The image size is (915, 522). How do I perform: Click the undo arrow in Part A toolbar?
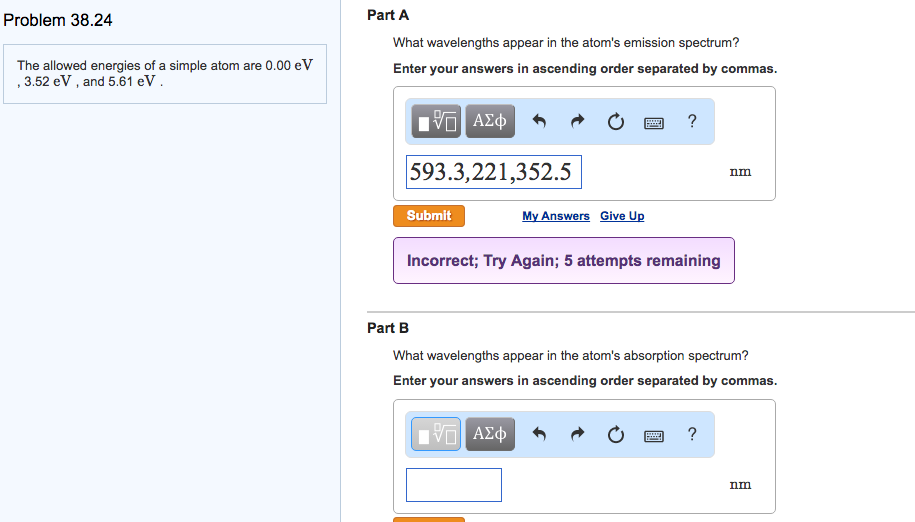coord(540,123)
